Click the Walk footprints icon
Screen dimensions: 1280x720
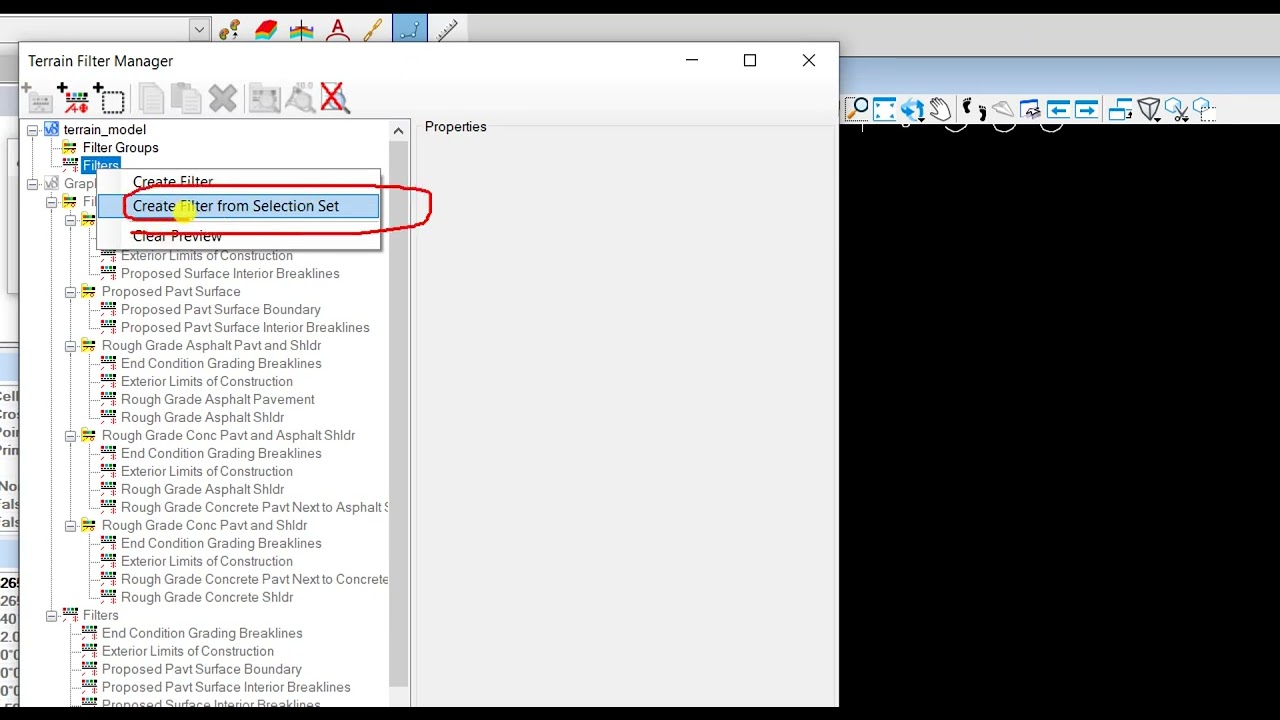point(973,108)
